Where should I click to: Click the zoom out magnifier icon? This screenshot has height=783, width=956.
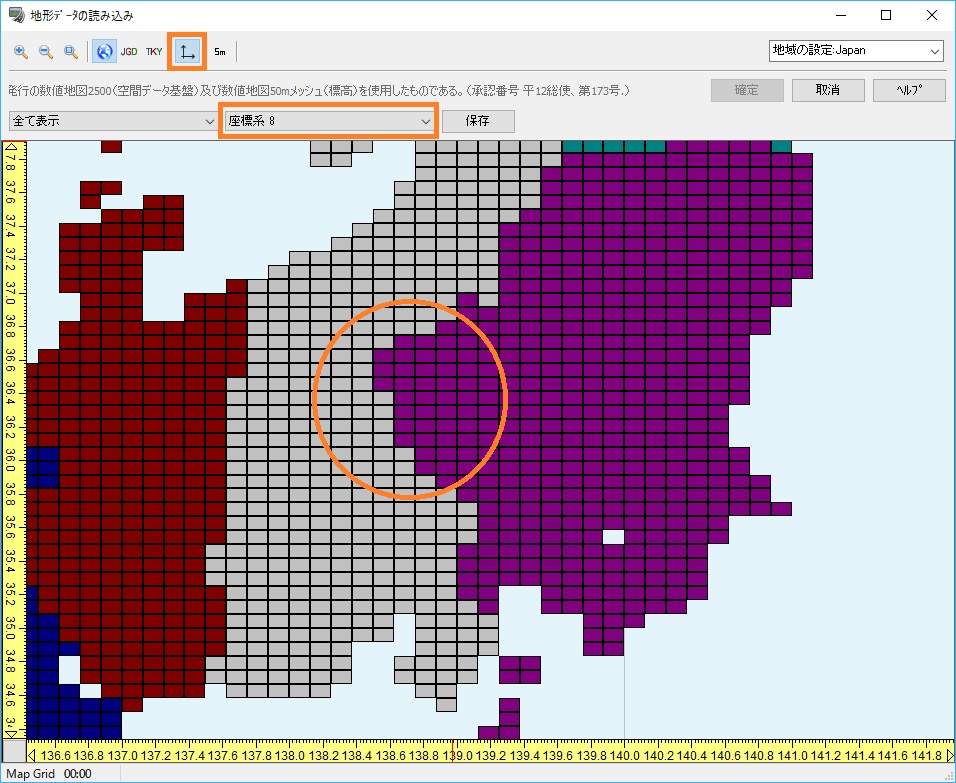point(46,52)
